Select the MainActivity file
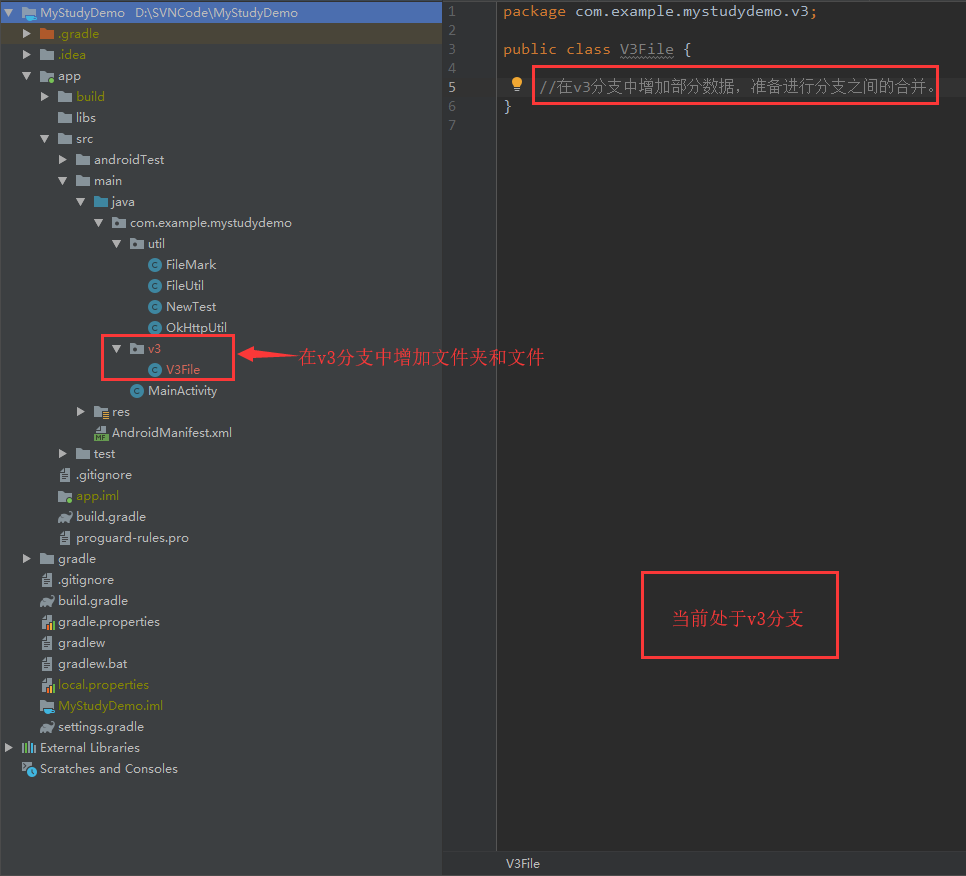Image resolution: width=966 pixels, height=876 pixels. click(182, 391)
